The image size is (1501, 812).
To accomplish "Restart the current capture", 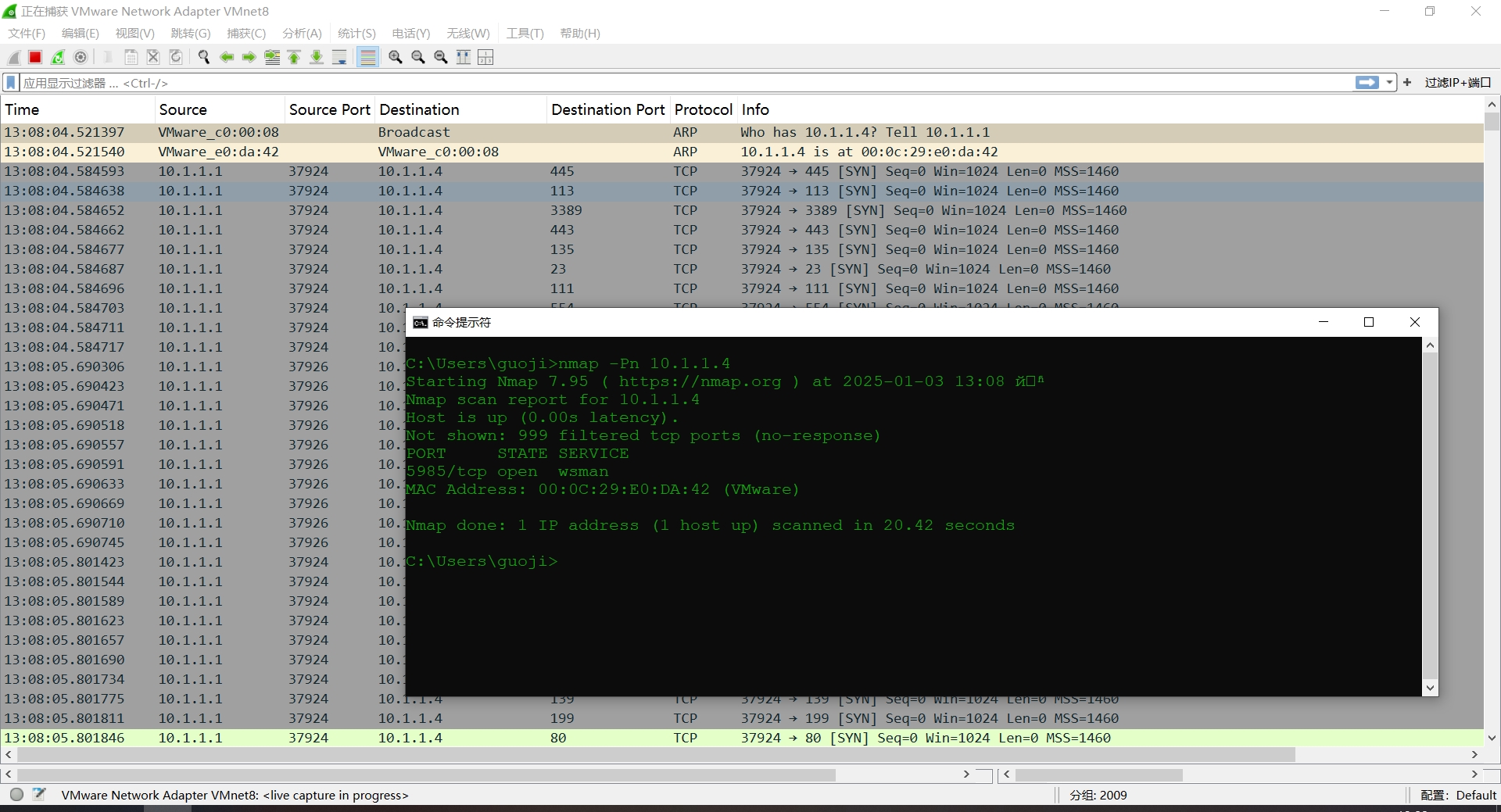I will point(58,57).
